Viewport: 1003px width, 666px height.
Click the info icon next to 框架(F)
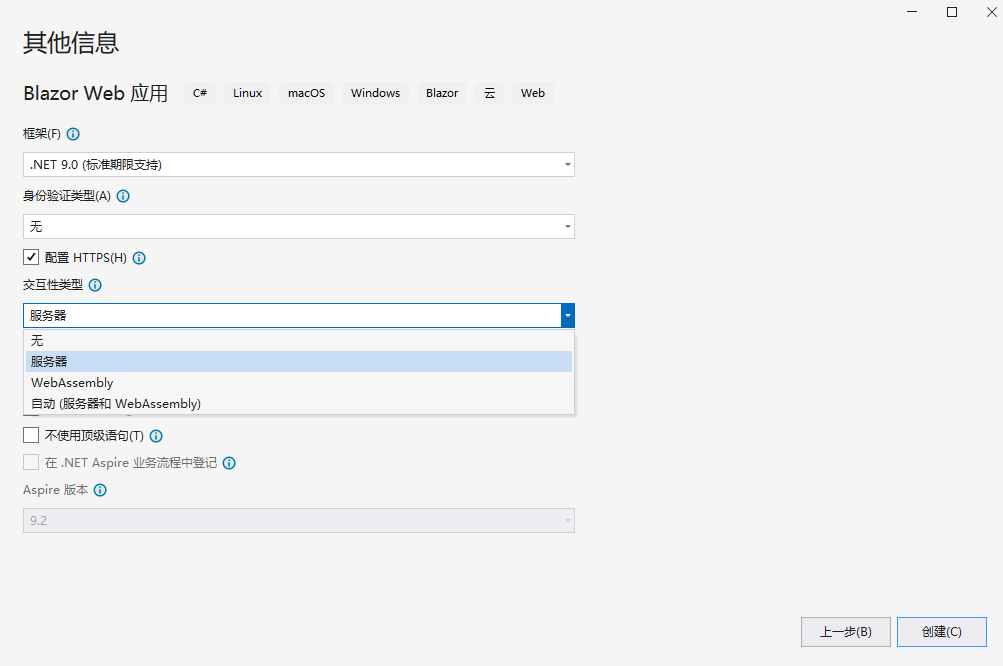[x=73, y=134]
